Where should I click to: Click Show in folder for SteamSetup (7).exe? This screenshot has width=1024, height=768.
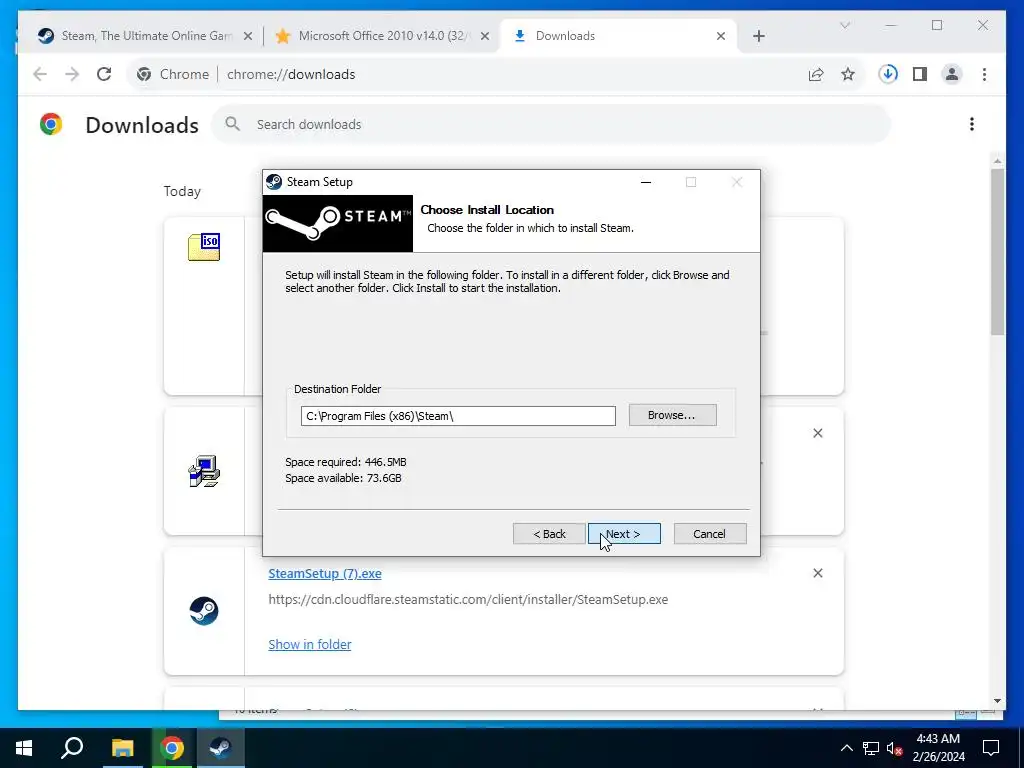(x=310, y=645)
